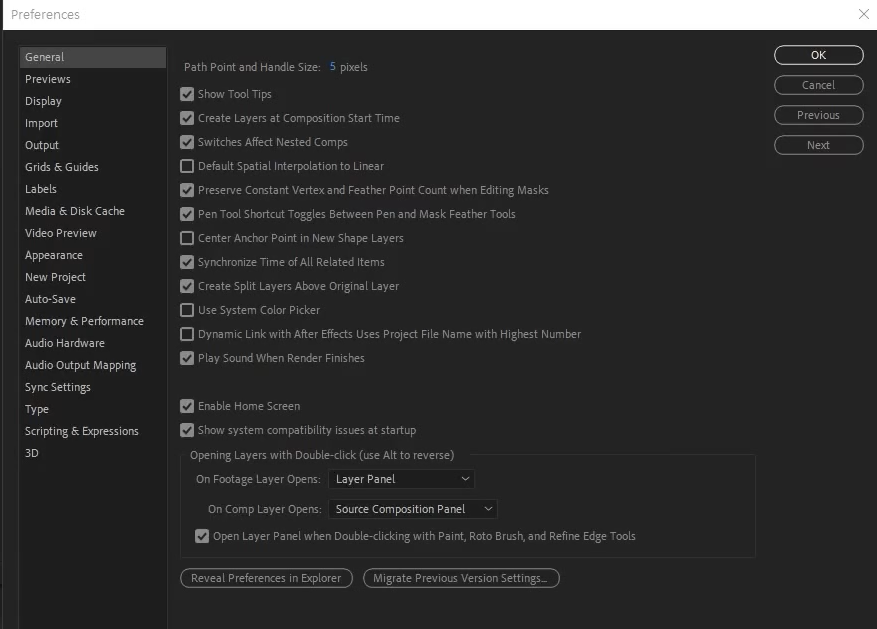Click the OK button
The width and height of the screenshot is (877, 629).
pyautogui.click(x=819, y=55)
